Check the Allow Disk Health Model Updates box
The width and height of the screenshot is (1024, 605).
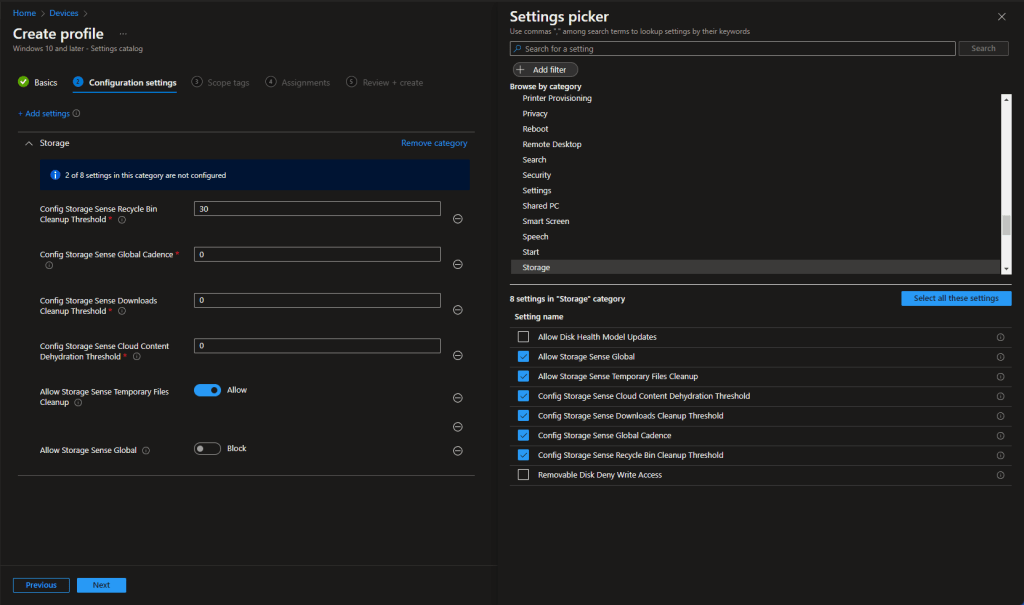[523, 337]
